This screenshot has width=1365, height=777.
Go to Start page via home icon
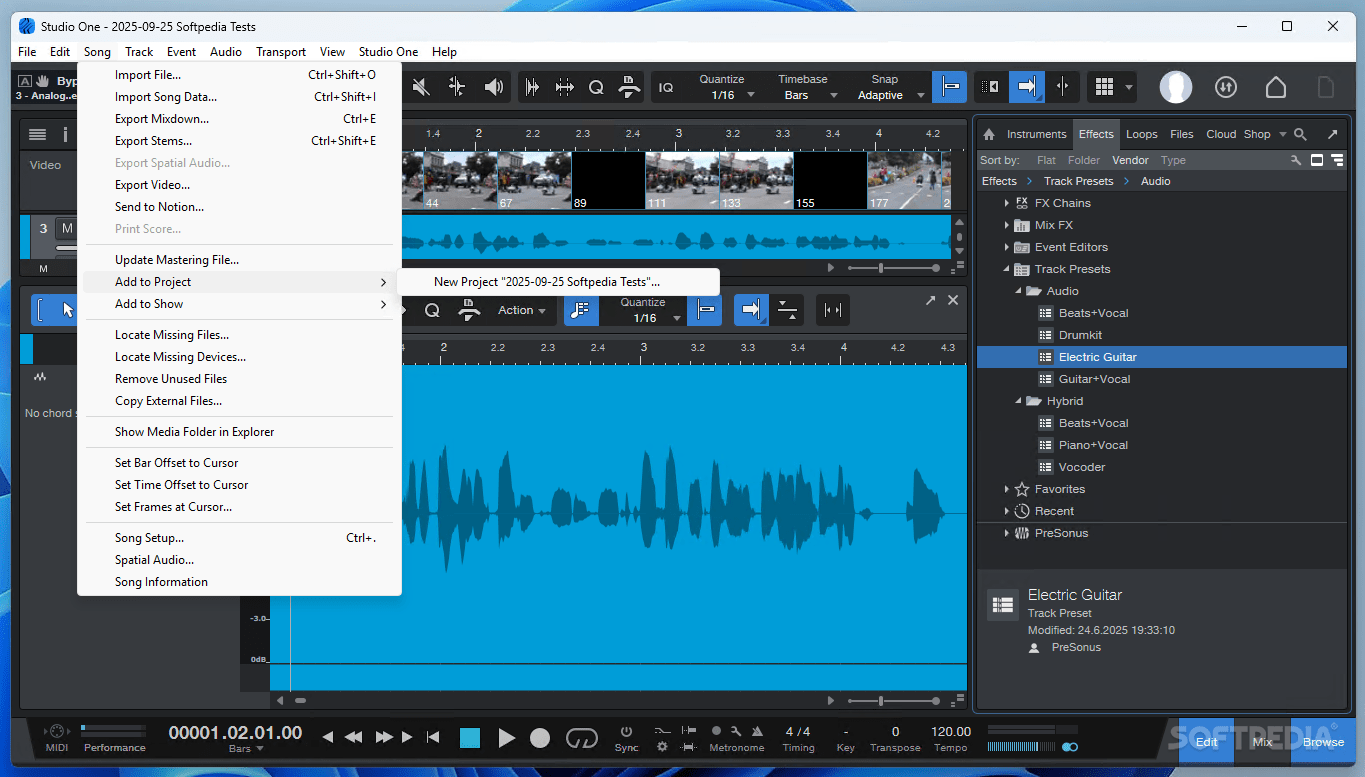tap(1276, 87)
